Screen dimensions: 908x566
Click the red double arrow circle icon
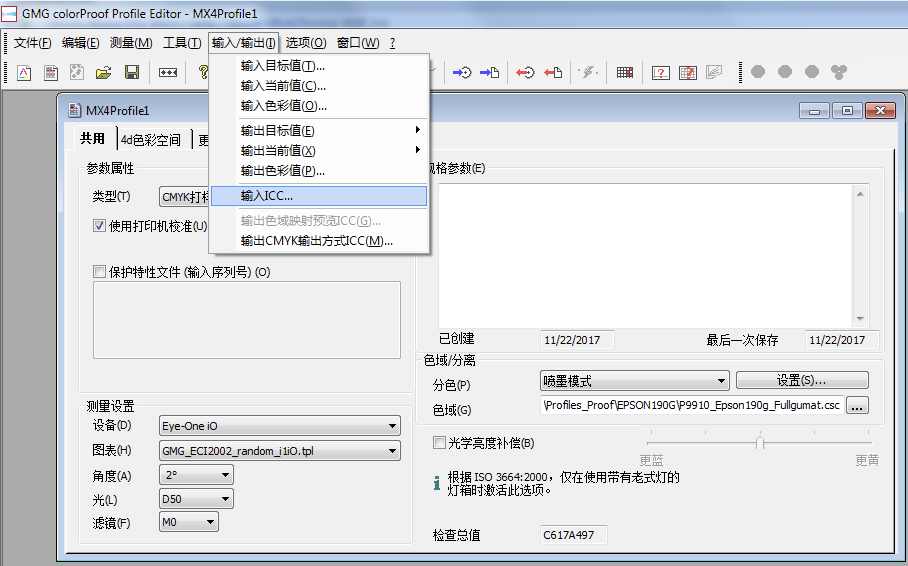525,72
